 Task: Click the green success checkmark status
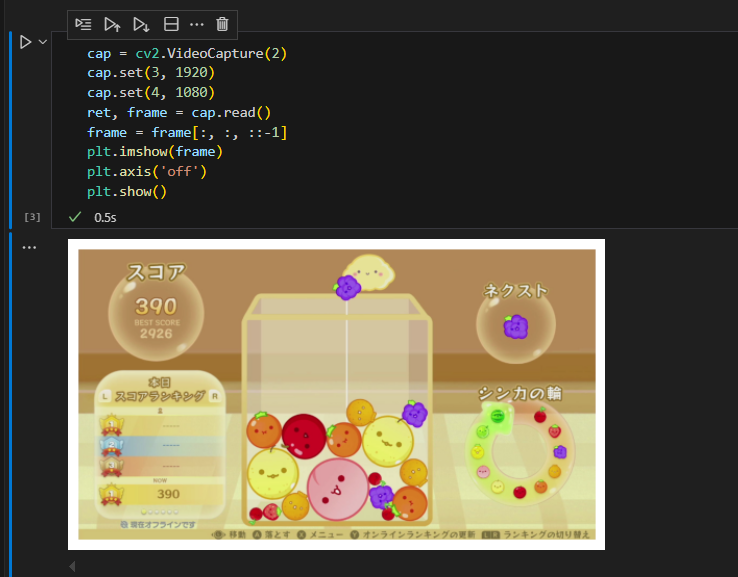tap(75, 216)
